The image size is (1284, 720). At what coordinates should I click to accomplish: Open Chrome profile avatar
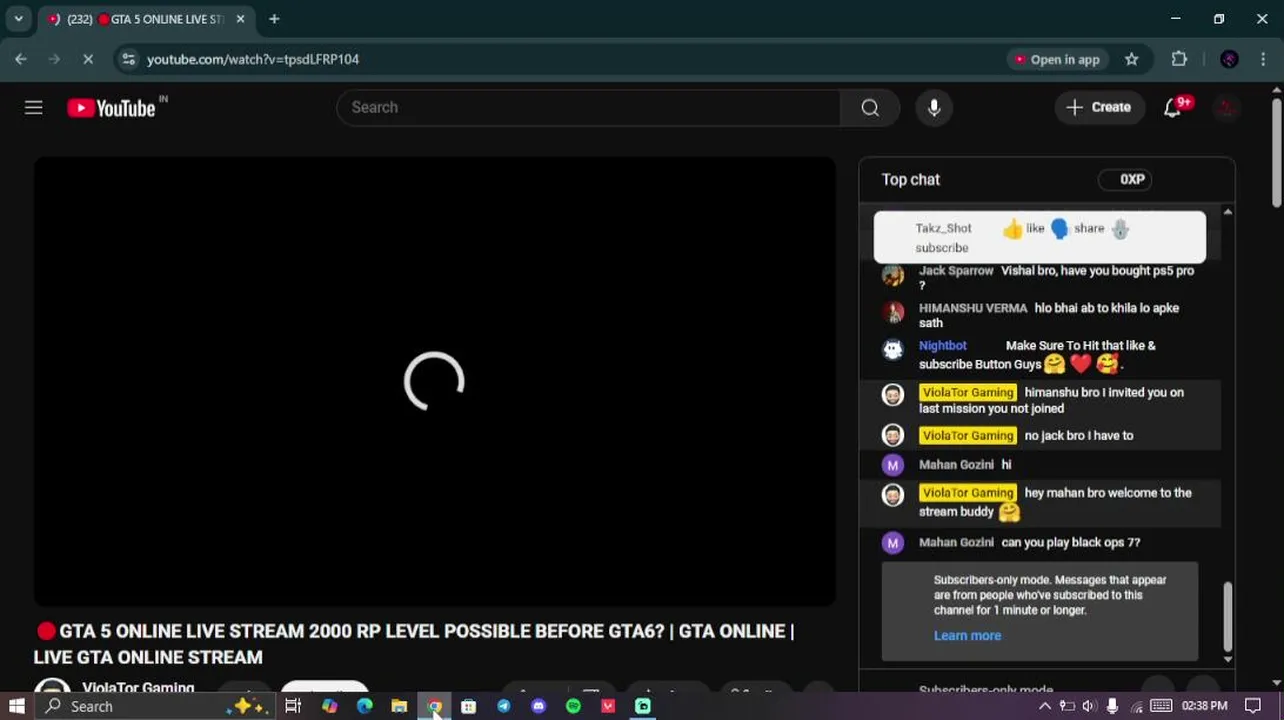coord(1230,59)
